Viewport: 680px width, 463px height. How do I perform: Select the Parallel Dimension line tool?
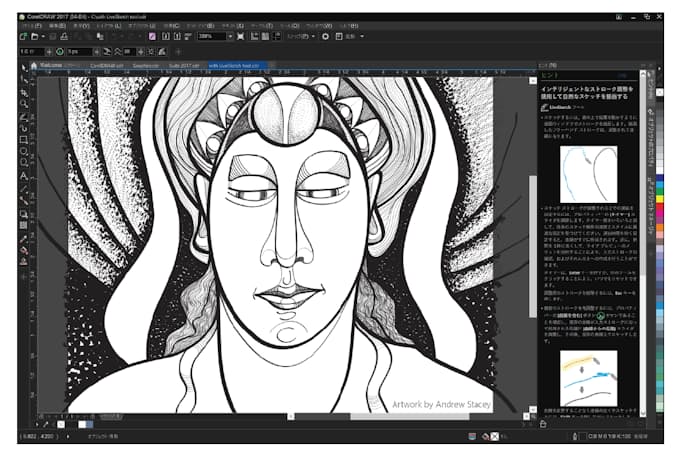[x=24, y=189]
